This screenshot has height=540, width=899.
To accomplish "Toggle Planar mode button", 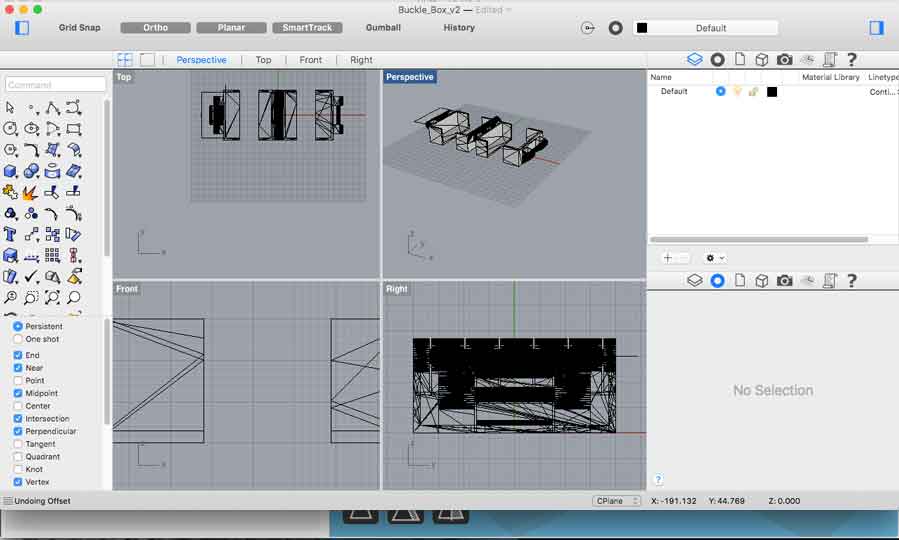I will (x=231, y=28).
